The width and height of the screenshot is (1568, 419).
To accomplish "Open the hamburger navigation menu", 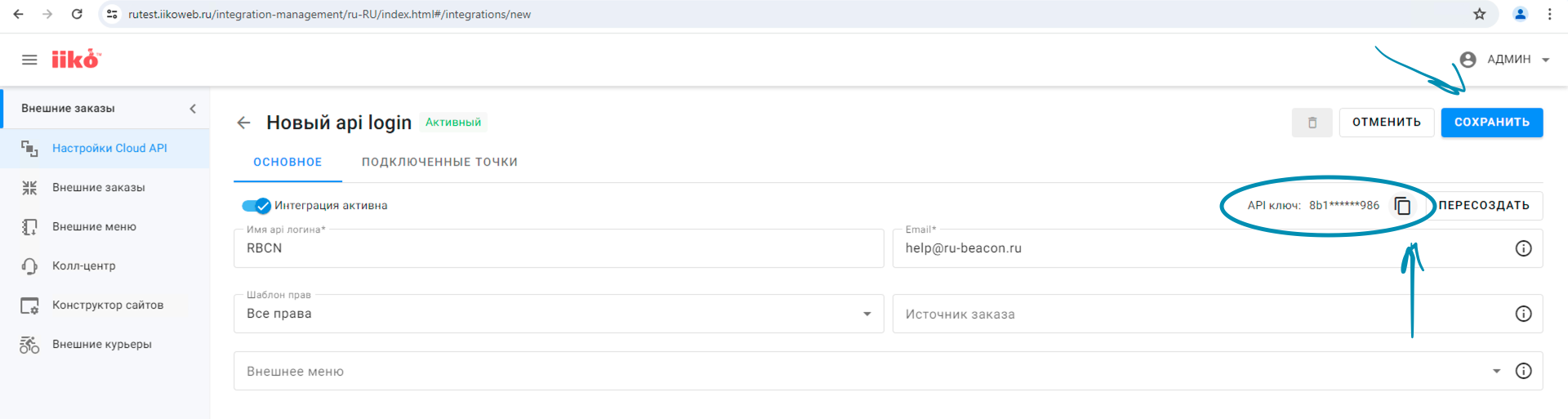I will pos(29,60).
